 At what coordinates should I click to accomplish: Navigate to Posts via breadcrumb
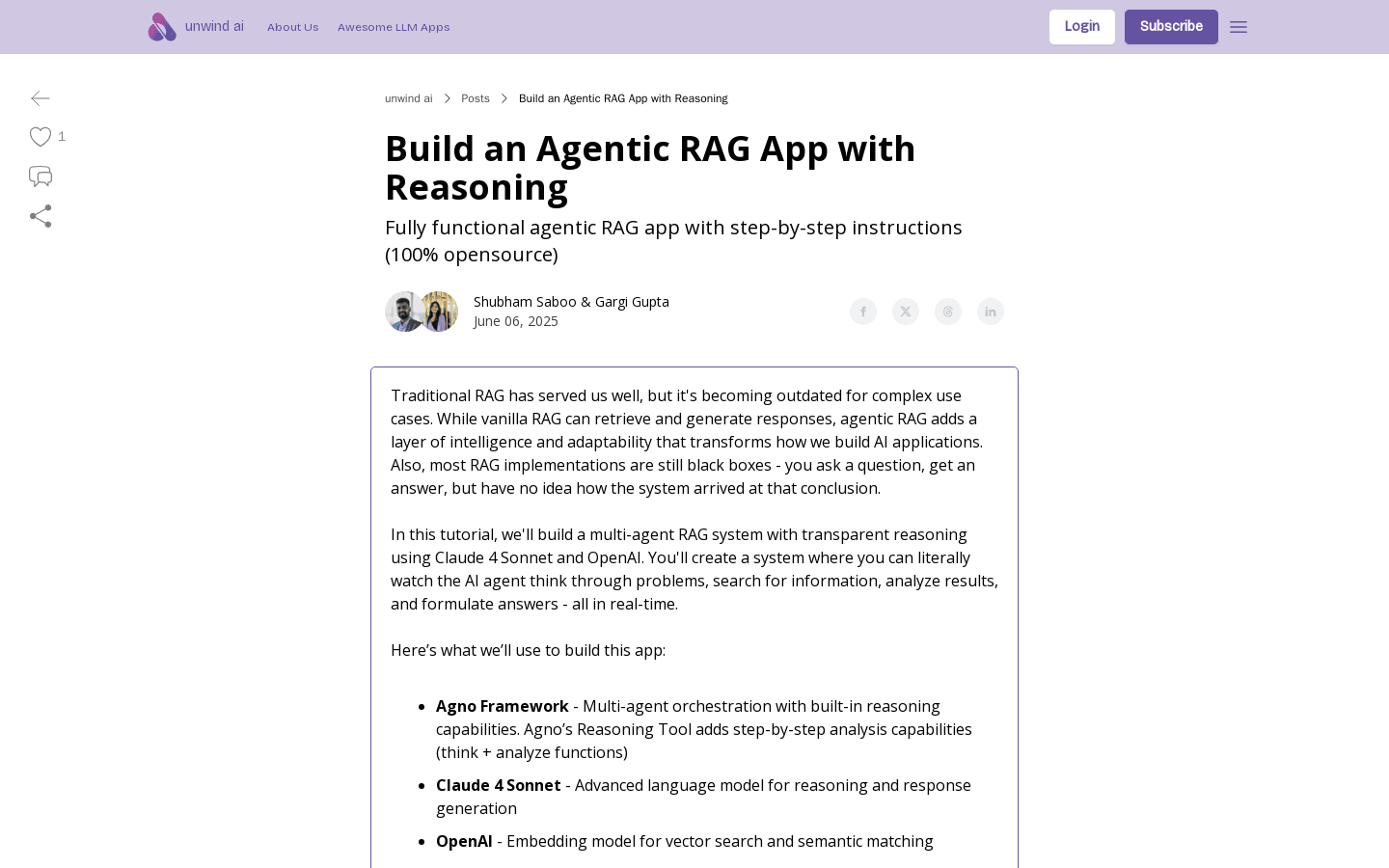[x=476, y=98]
